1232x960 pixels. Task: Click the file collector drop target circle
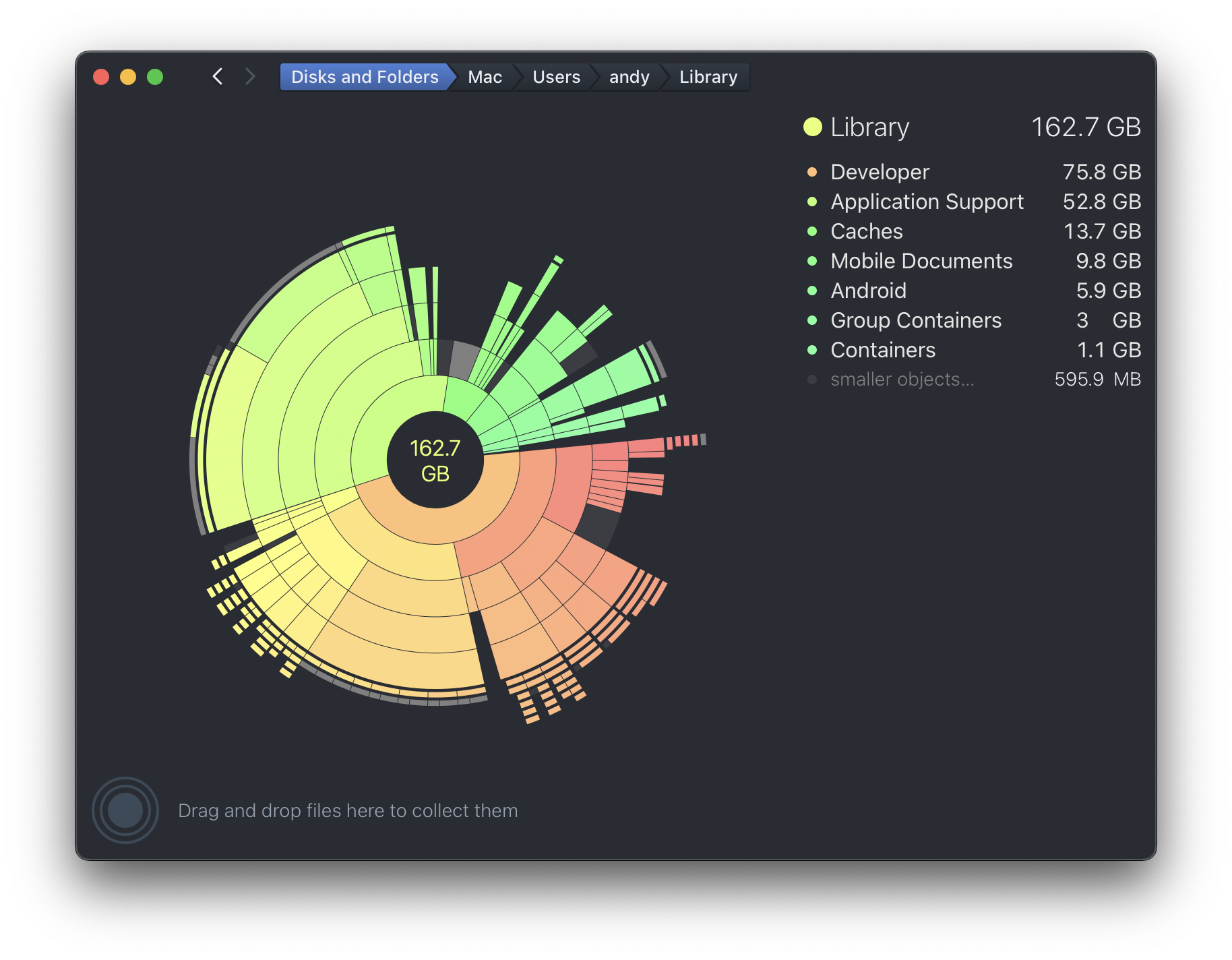point(125,810)
